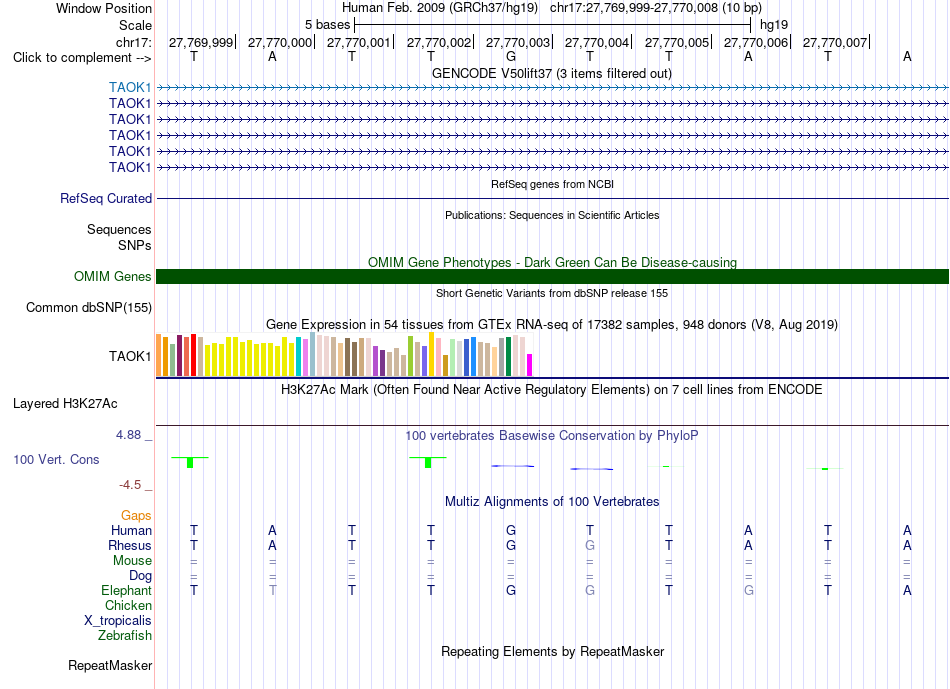Click the 'chr17:' ruler label
The height and width of the screenshot is (689, 950).
(133, 42)
